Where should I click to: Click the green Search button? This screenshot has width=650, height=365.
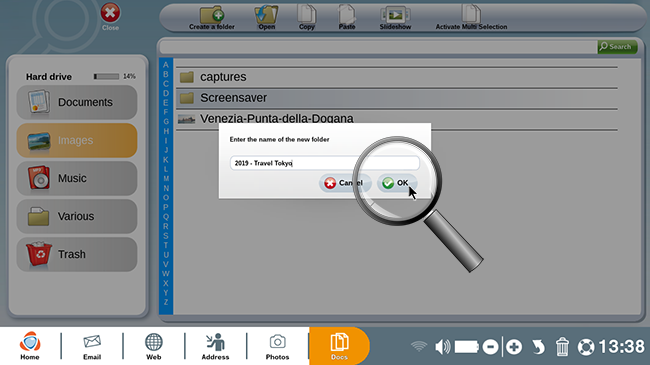pos(617,46)
